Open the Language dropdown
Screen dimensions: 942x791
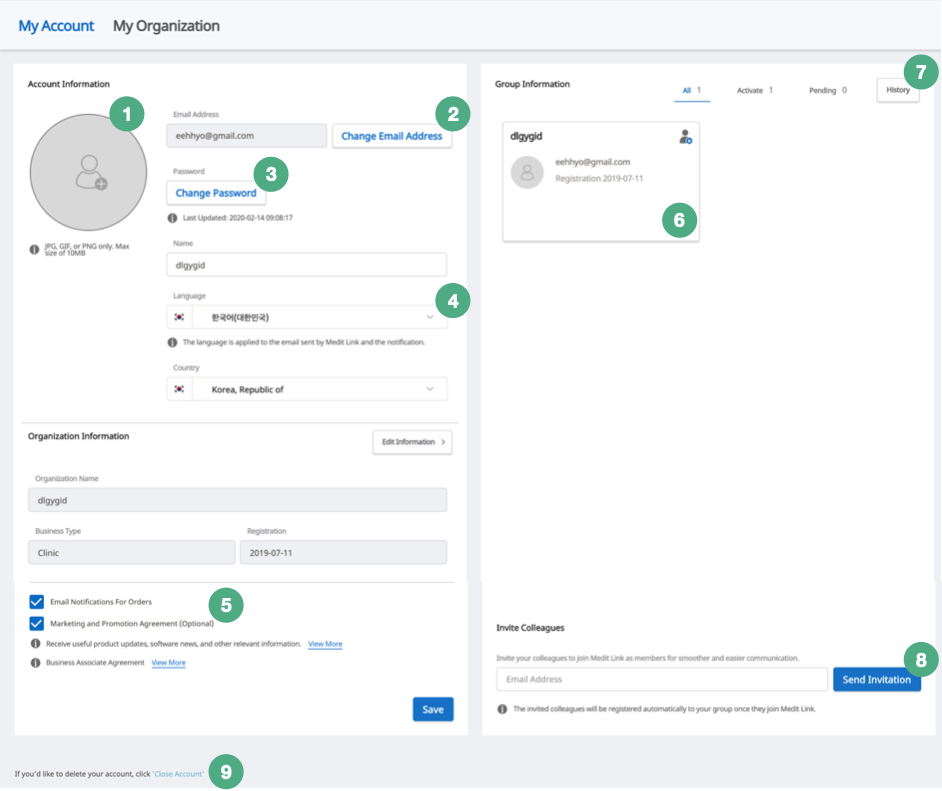(x=307, y=317)
